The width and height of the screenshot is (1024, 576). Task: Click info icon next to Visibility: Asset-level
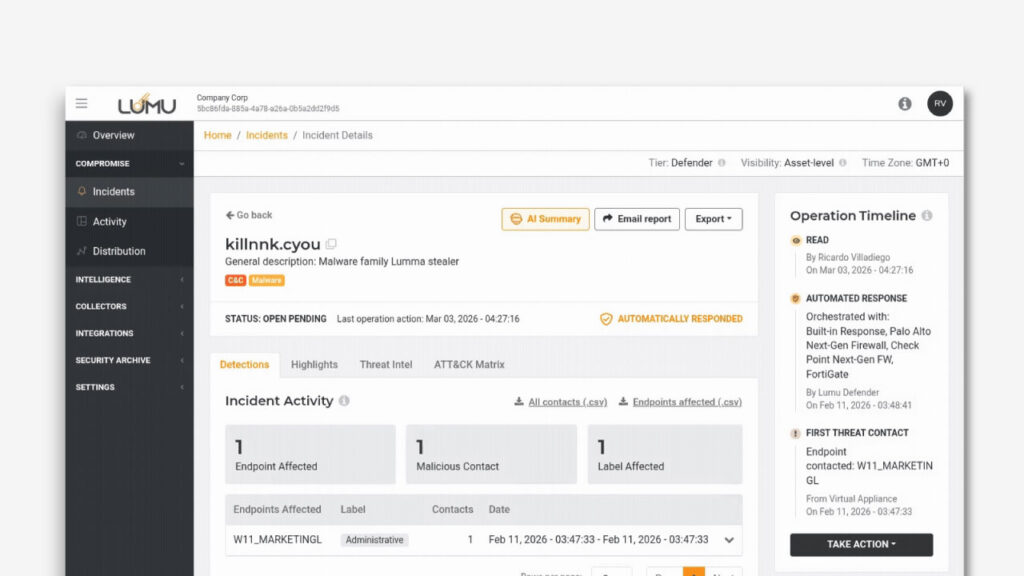pyautogui.click(x=843, y=163)
